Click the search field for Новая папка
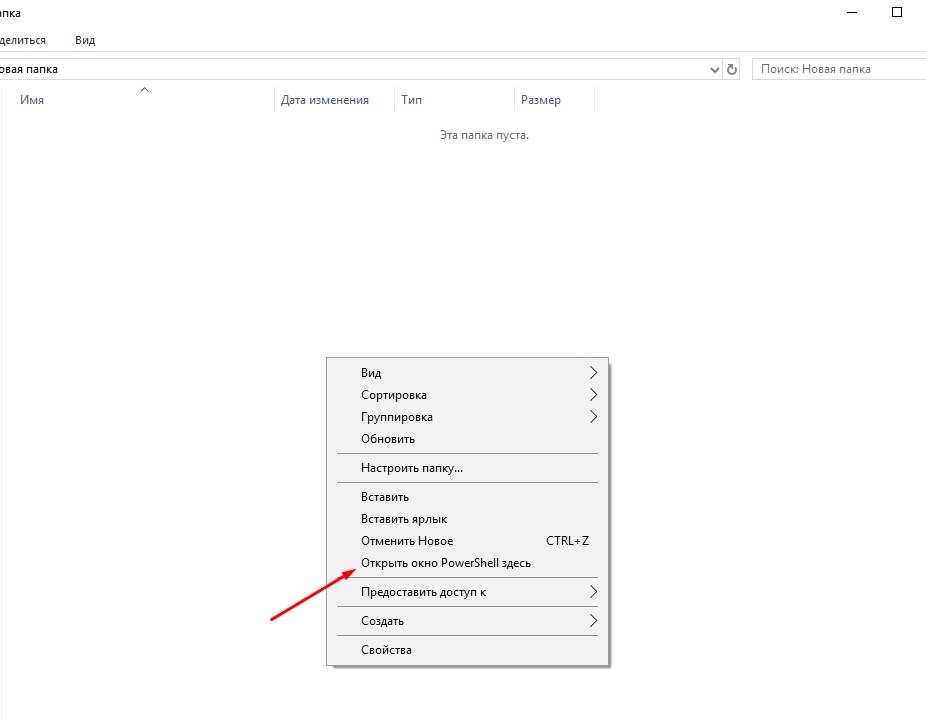The image size is (926, 719). click(x=840, y=69)
